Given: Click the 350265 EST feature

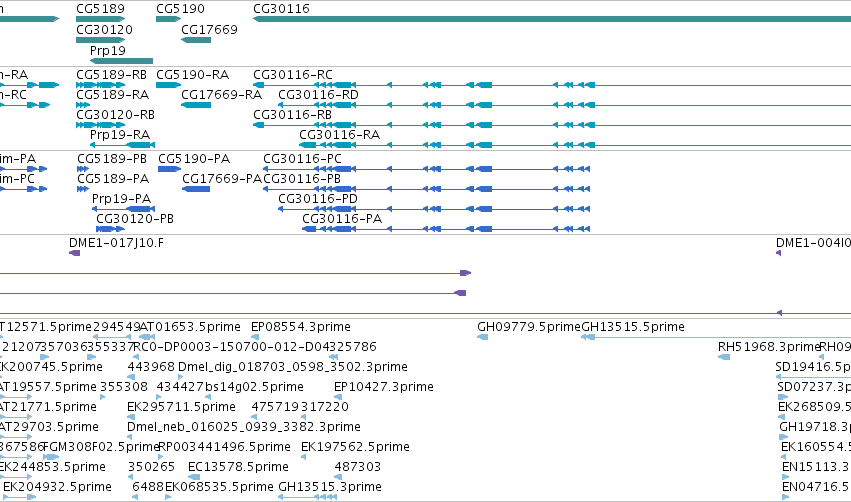Looking at the screenshot, I should point(131,477).
